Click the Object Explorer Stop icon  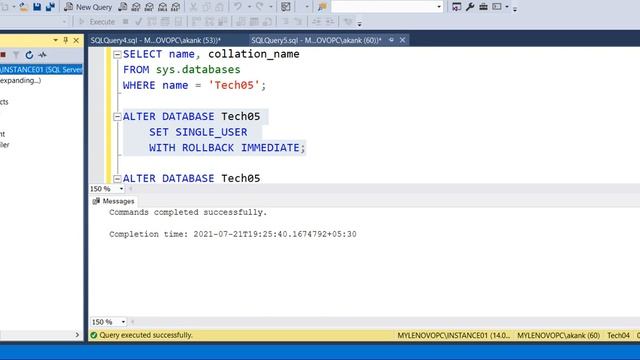click(x=3, y=55)
